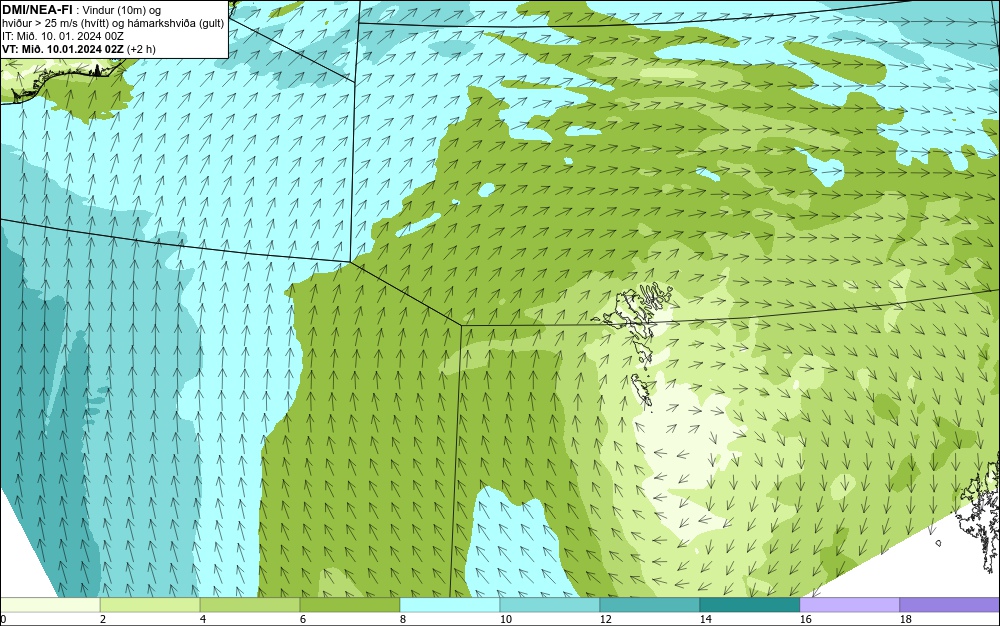The image size is (1000, 626).
Task: Click the legend value 14
Action: coord(705,619)
